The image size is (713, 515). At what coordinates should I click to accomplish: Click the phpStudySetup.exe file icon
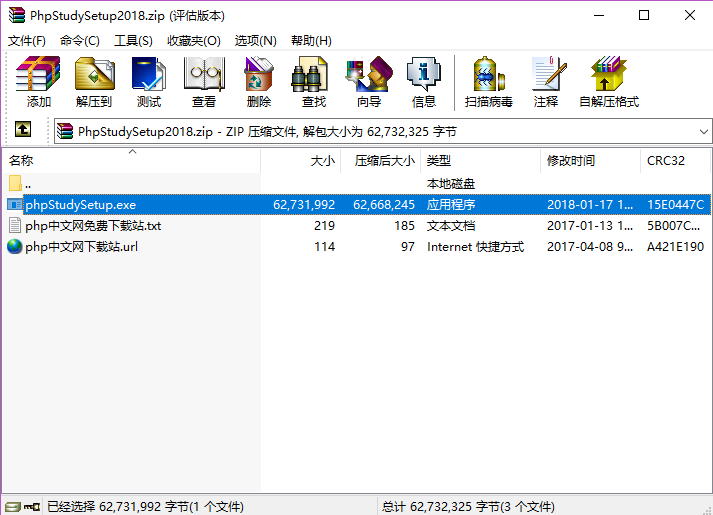(x=15, y=205)
